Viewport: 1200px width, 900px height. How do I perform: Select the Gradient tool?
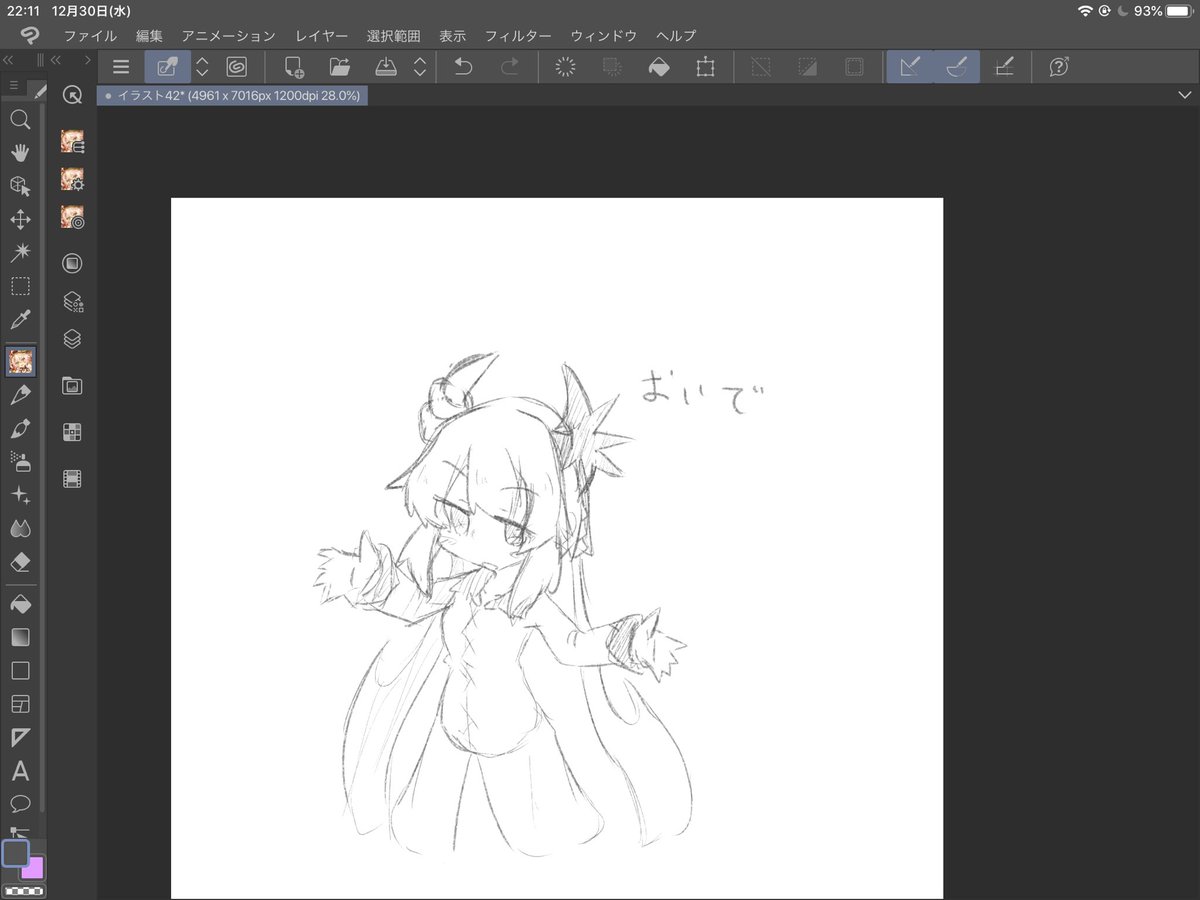pos(19,637)
